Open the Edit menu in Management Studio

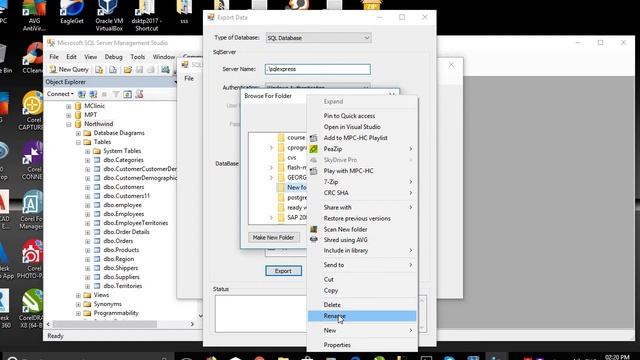71,57
